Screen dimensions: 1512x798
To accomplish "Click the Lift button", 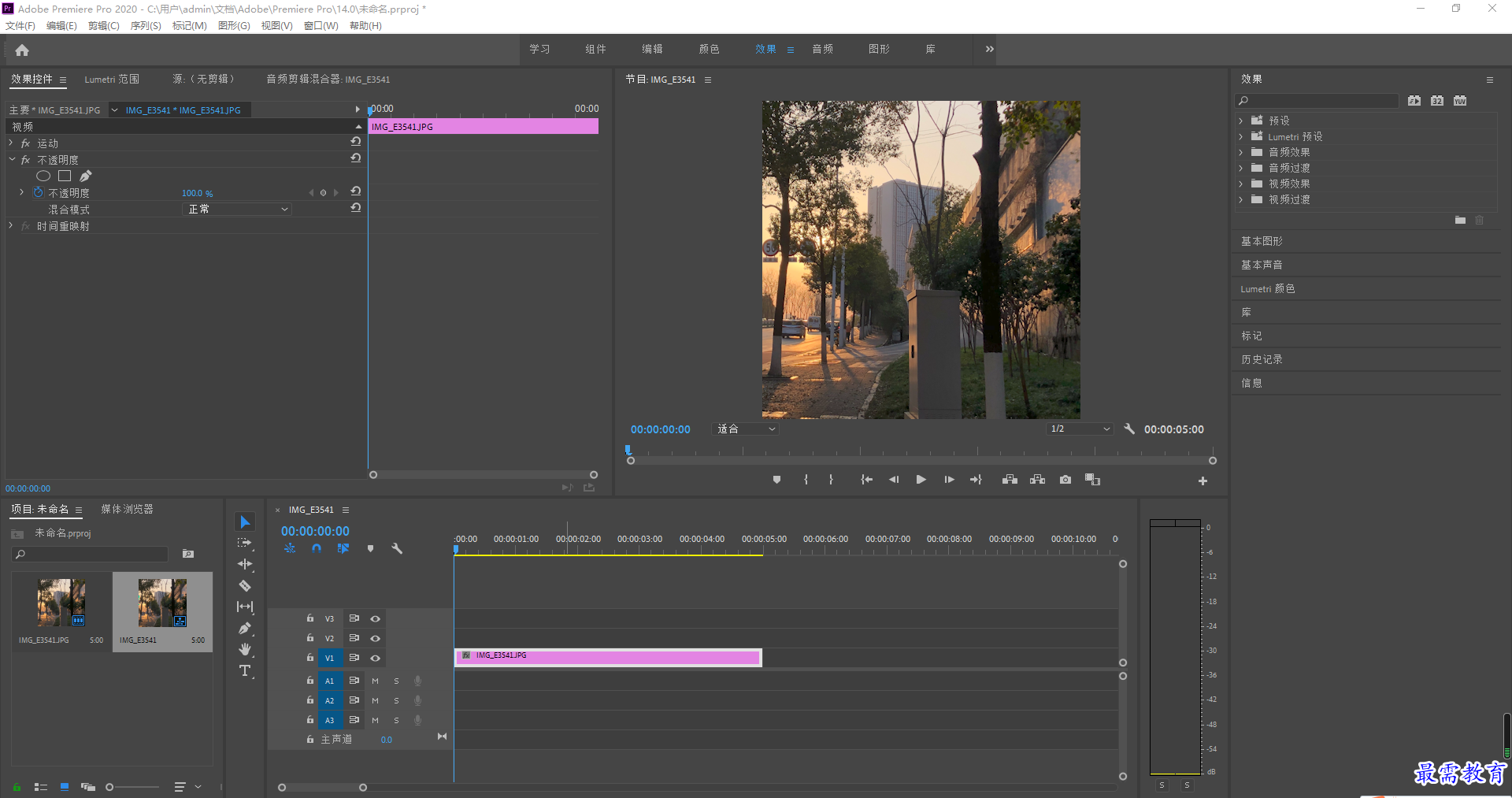I will 1010,480.
